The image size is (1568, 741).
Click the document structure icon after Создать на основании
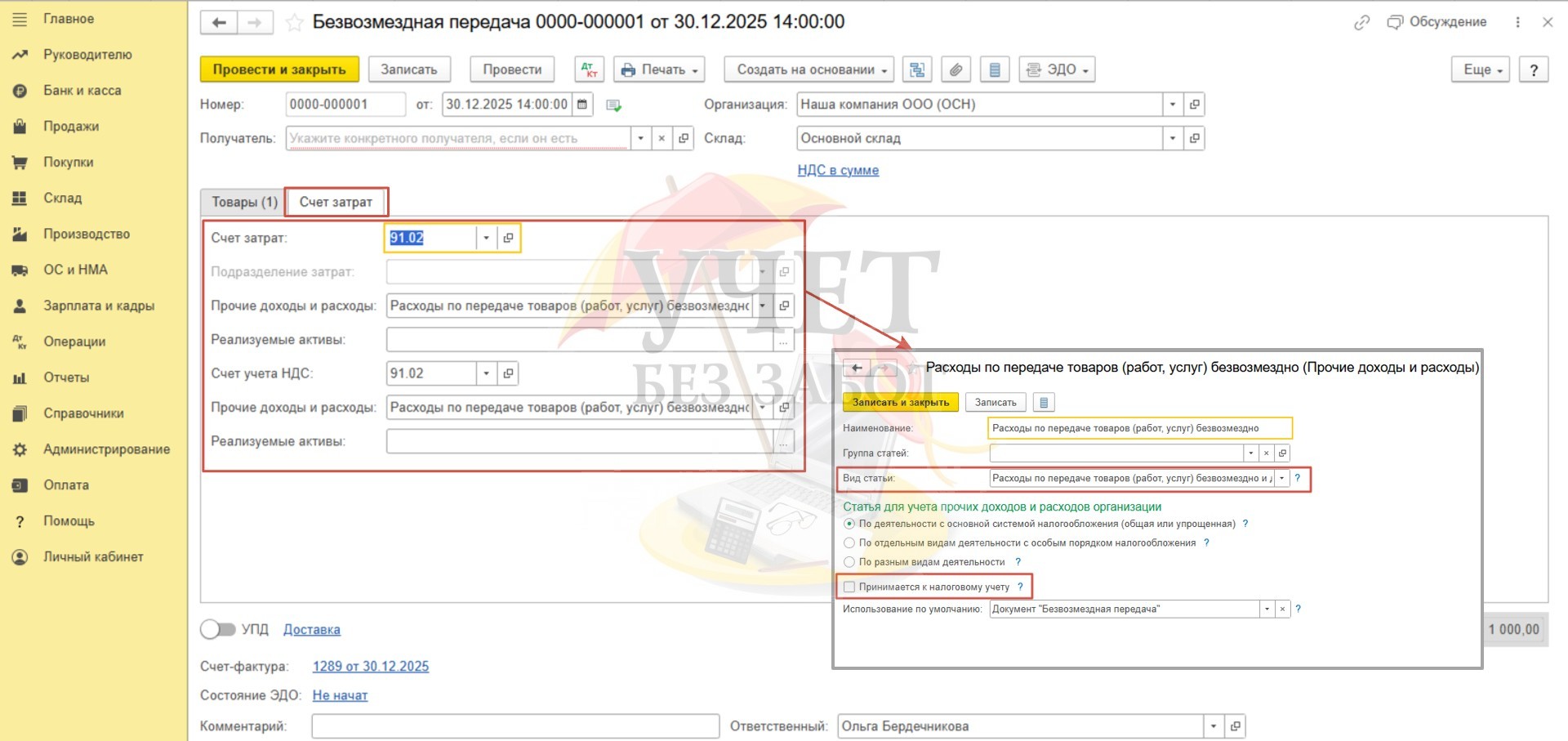(x=917, y=69)
